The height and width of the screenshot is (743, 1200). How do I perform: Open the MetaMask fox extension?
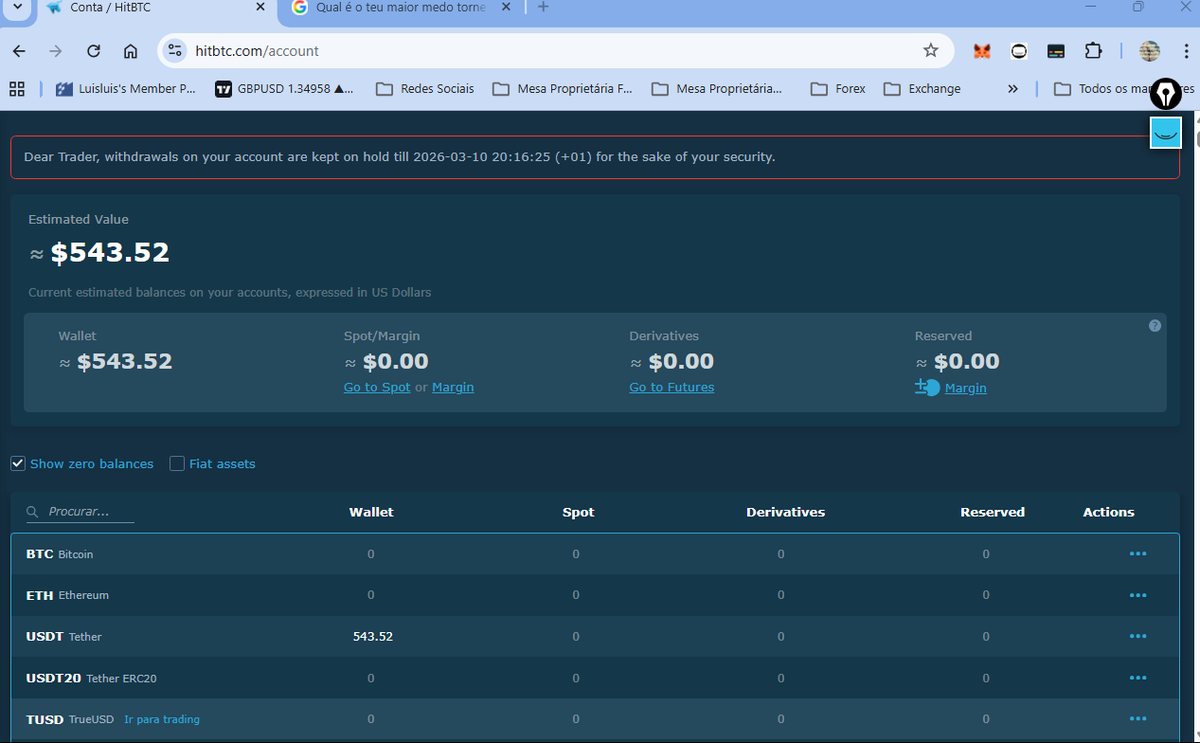tap(982, 51)
